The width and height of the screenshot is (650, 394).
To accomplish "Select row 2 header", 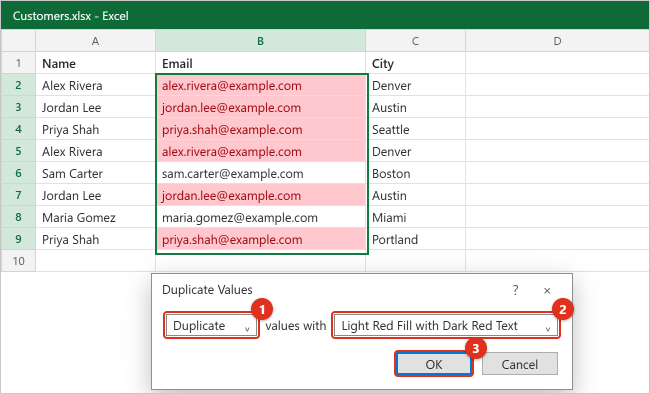I will pyautogui.click(x=18, y=85).
